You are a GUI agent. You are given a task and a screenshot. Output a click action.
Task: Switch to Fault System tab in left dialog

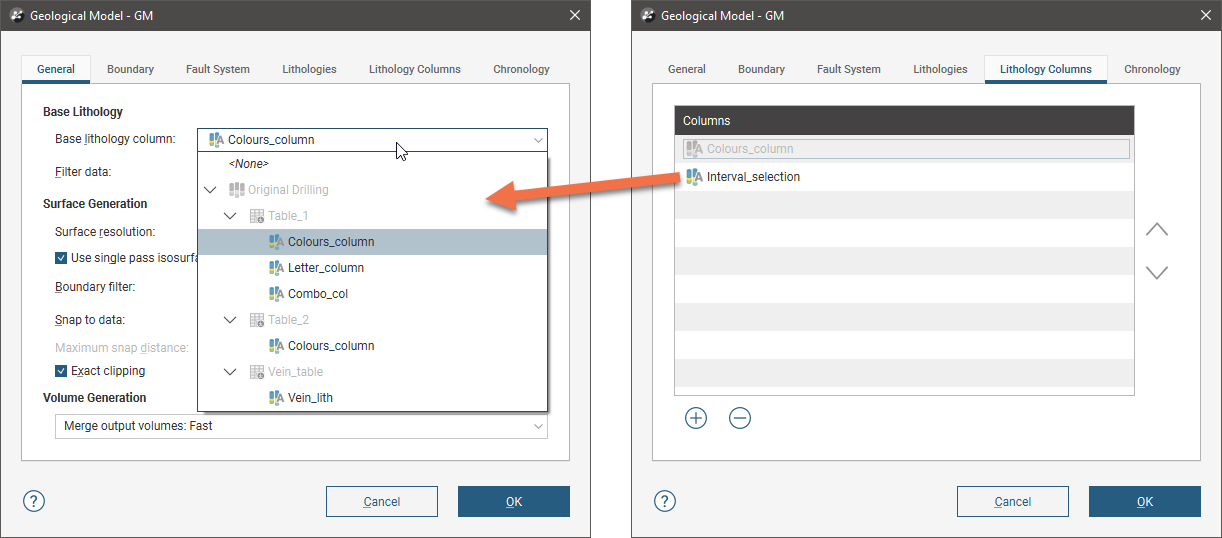tap(217, 69)
